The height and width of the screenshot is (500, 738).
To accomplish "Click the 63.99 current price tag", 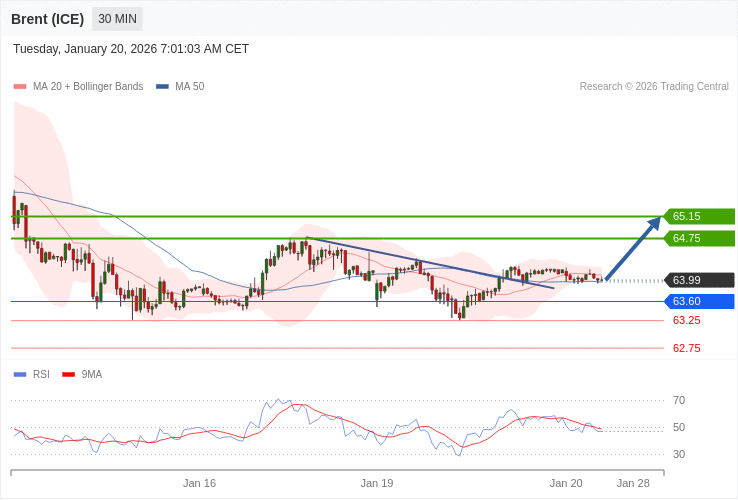I will (699, 280).
